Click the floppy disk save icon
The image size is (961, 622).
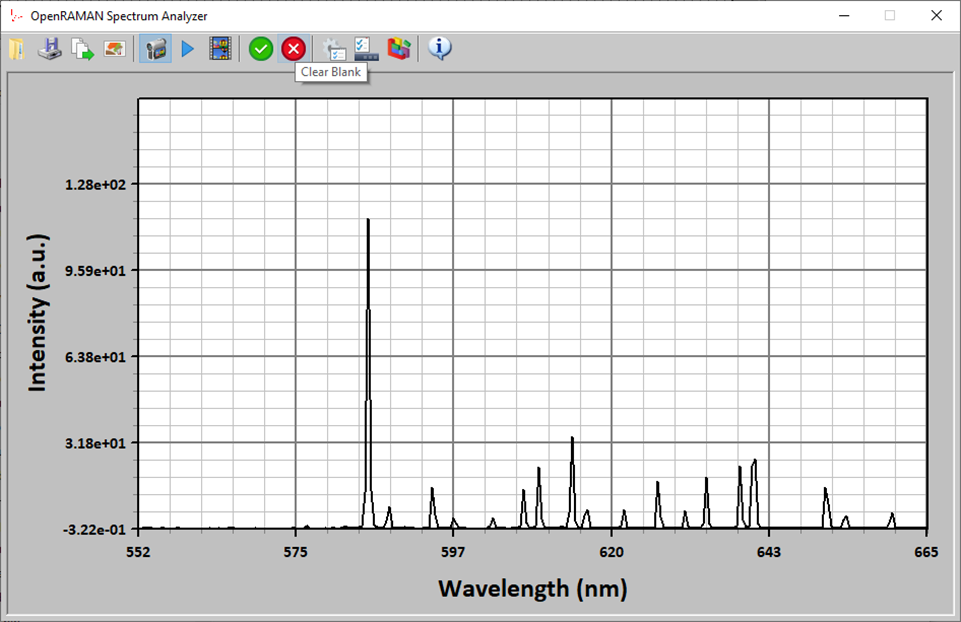pos(49,49)
